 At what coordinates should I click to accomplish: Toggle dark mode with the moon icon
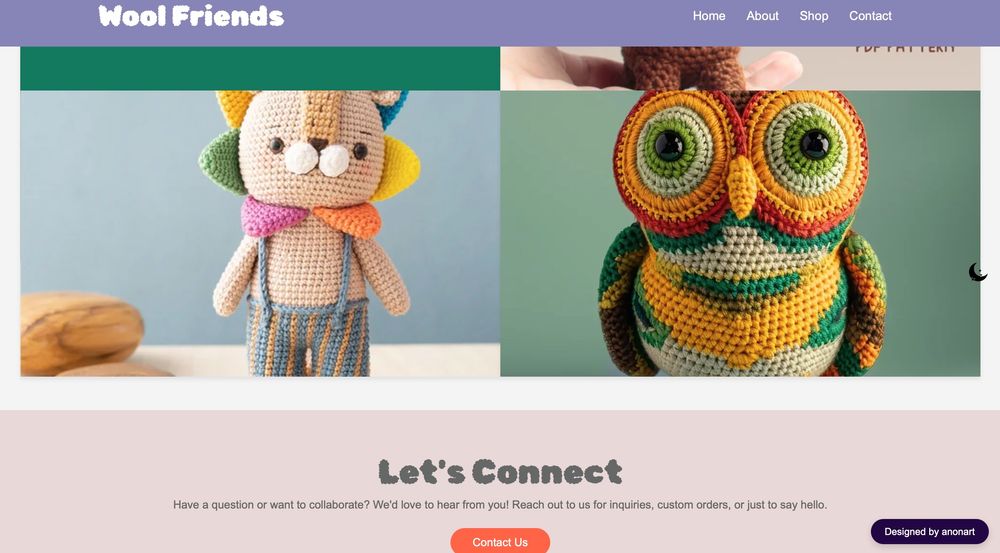pyautogui.click(x=978, y=272)
